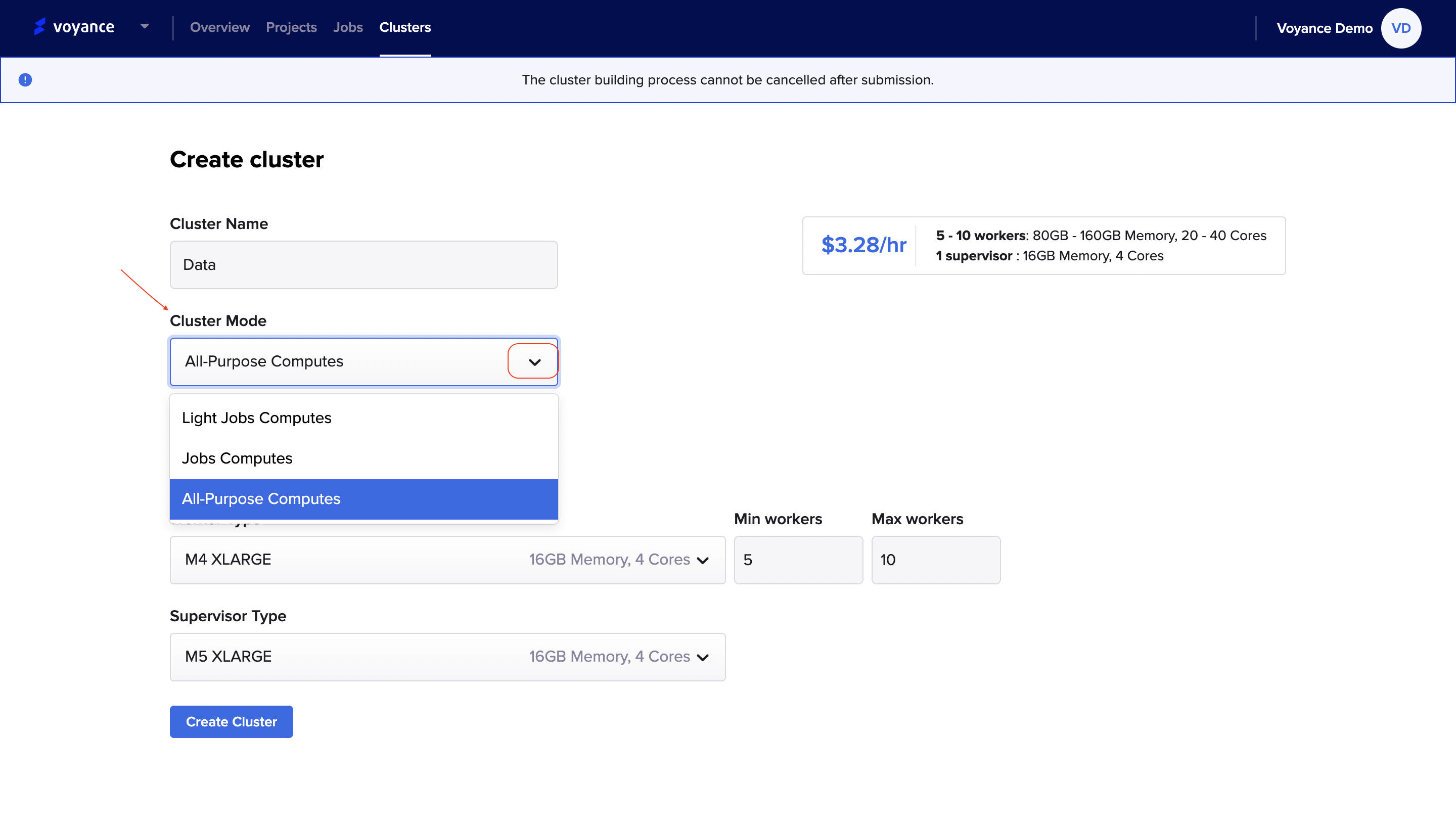The height and width of the screenshot is (830, 1456).
Task: Click the Create Cluster button
Action: tap(232, 722)
